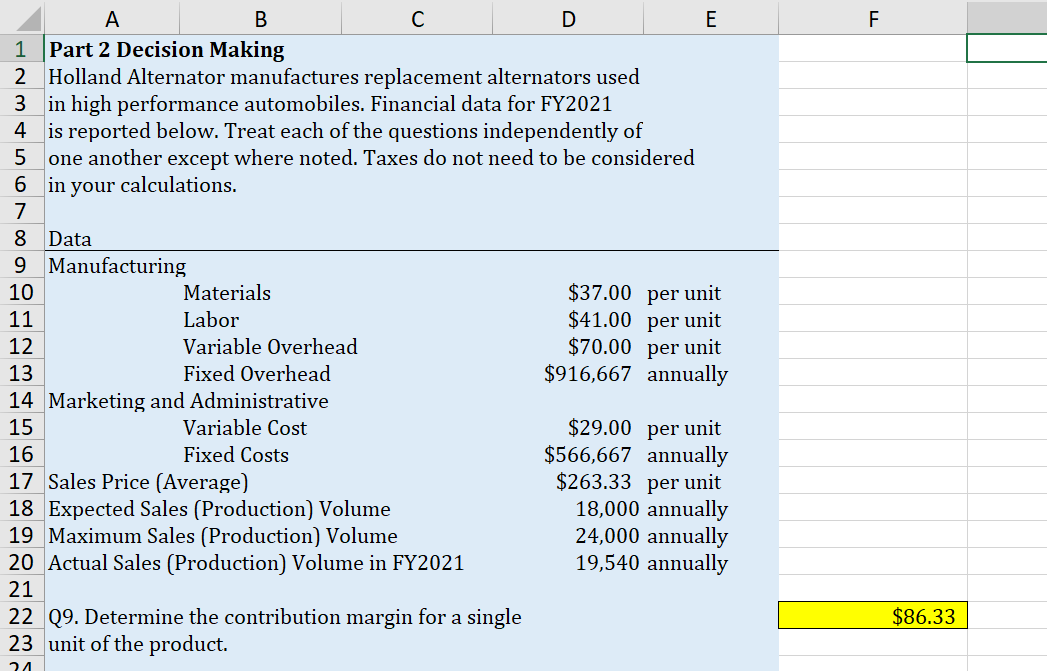Select row header 13
The width and height of the screenshot is (1047, 671).
pyautogui.click(x=22, y=373)
